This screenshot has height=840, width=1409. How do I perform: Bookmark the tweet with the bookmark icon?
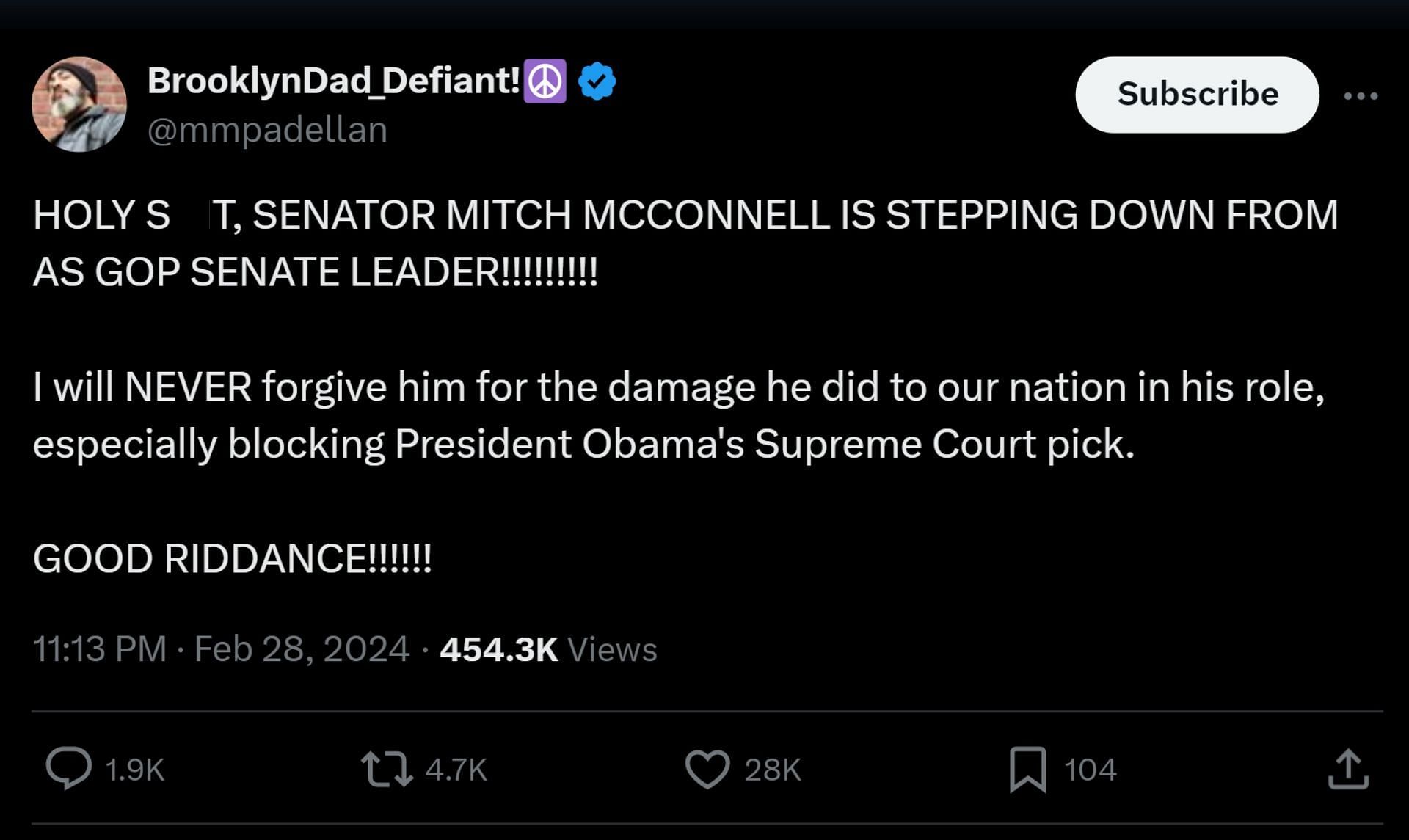(1028, 770)
